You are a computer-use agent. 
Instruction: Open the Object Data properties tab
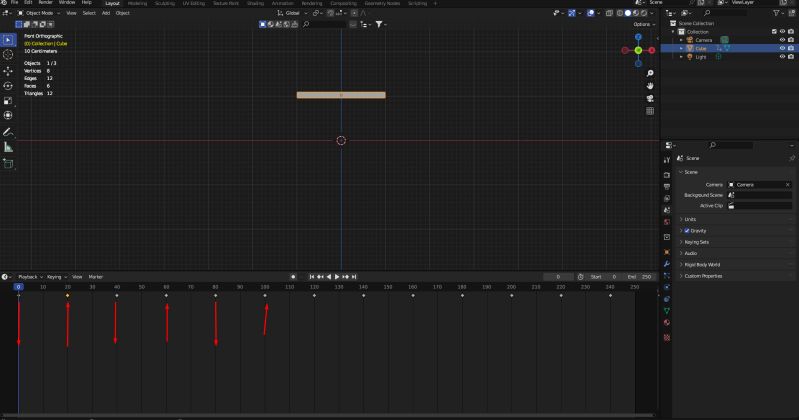tap(667, 311)
